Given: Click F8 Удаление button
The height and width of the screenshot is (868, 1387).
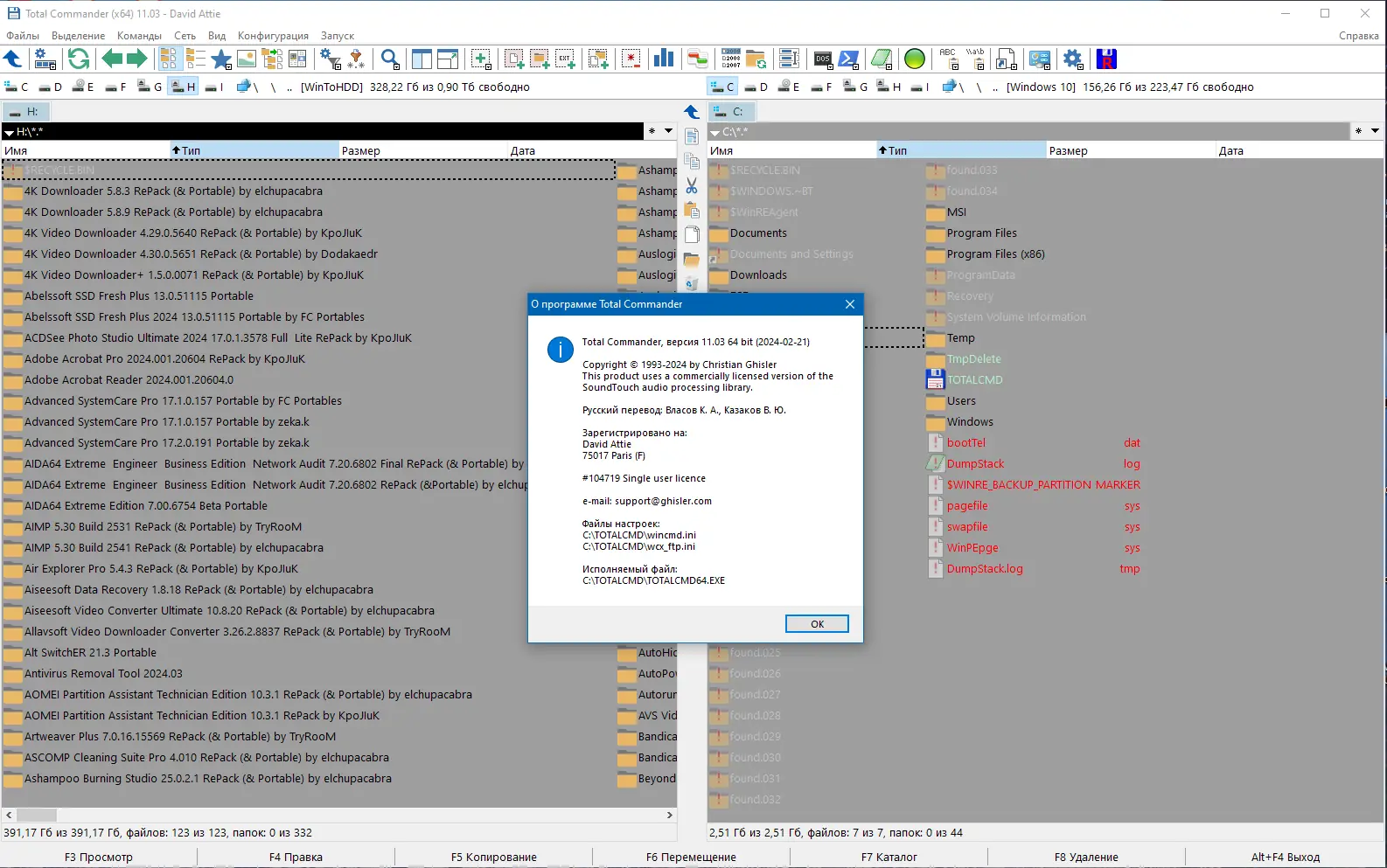Looking at the screenshot, I should point(1086,857).
